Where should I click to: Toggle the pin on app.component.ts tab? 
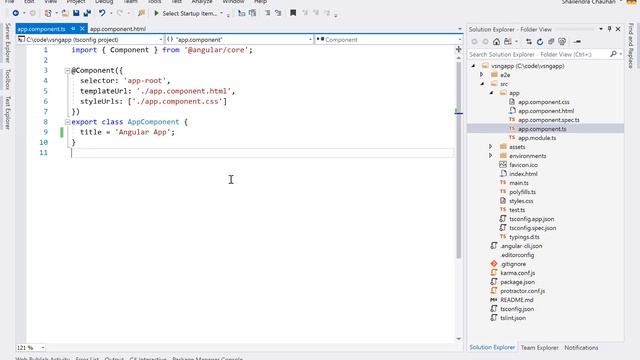pos(73,29)
